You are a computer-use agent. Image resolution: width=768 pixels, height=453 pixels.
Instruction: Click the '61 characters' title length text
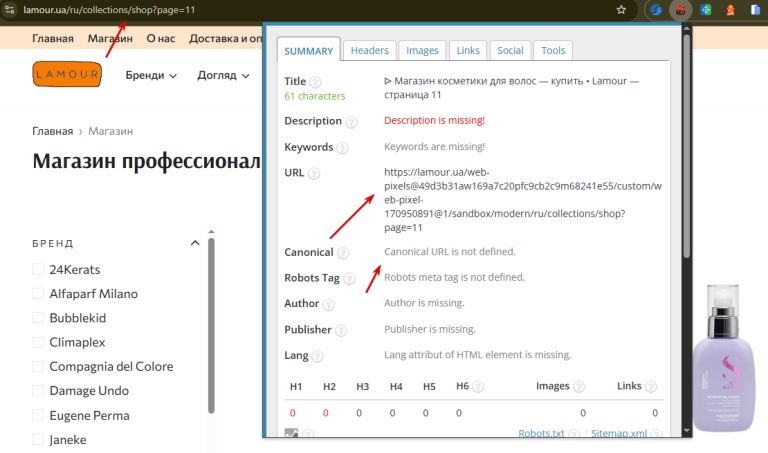coord(315,96)
